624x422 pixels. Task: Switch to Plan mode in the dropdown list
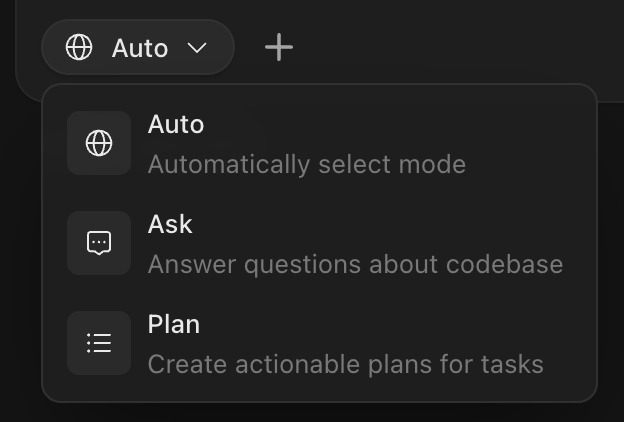click(319, 343)
